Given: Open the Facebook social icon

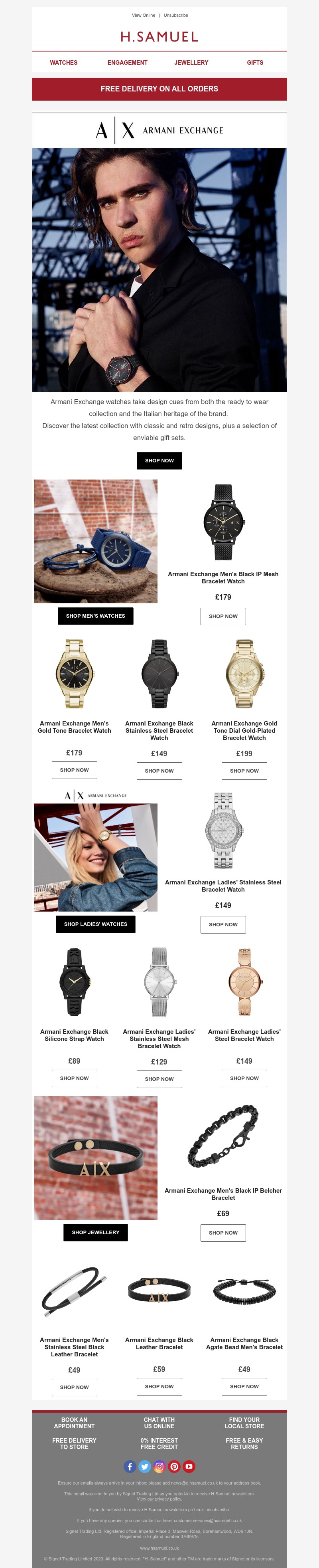Looking at the screenshot, I should pos(130,1466).
